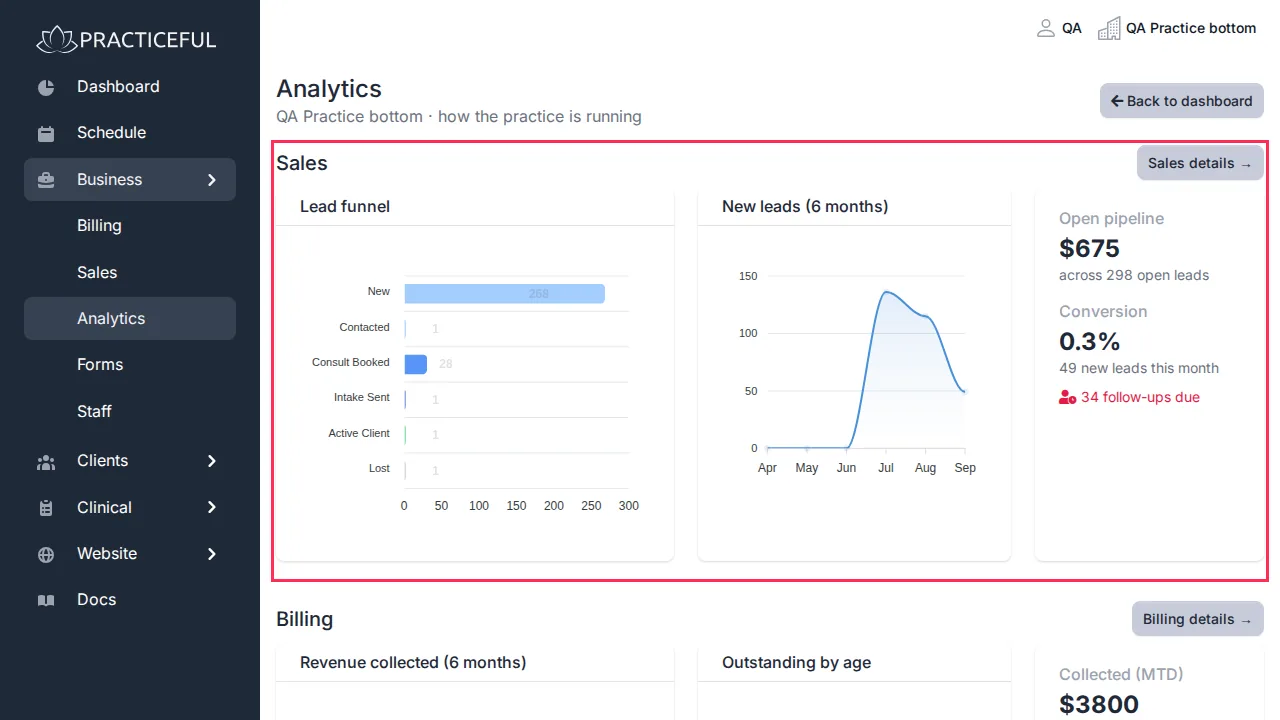1280x720 pixels.
Task: Click the QA user profile icon
Action: (x=1046, y=28)
